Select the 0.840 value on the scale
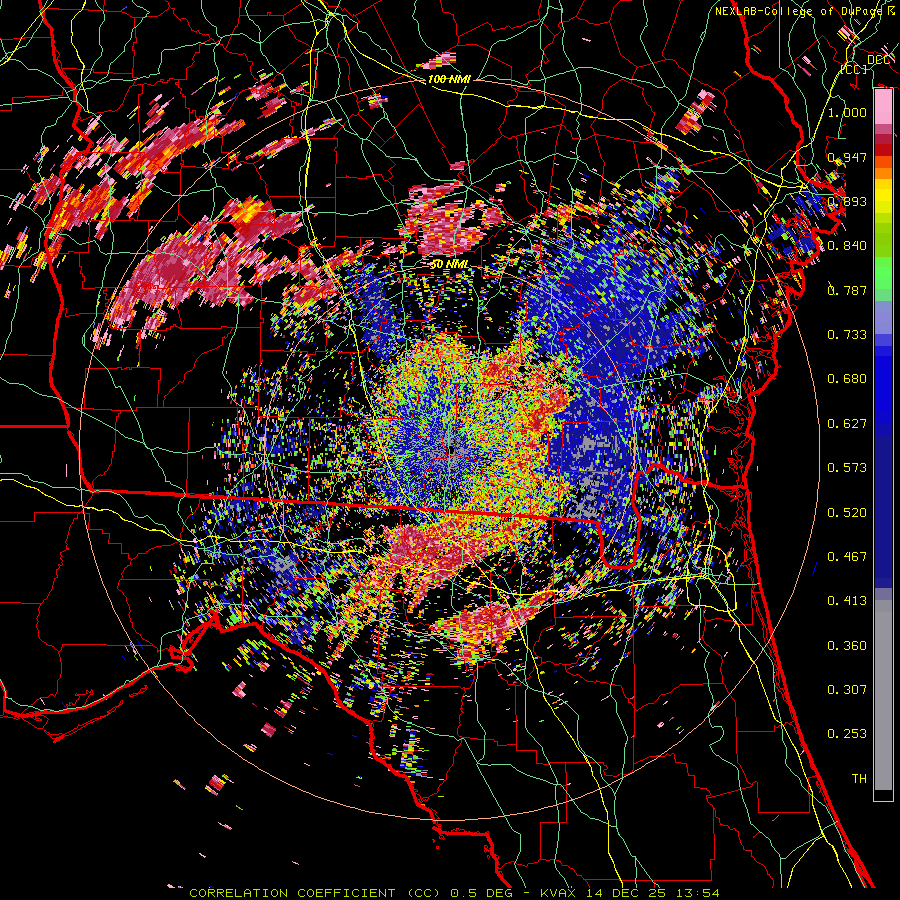The width and height of the screenshot is (900, 900). point(847,246)
